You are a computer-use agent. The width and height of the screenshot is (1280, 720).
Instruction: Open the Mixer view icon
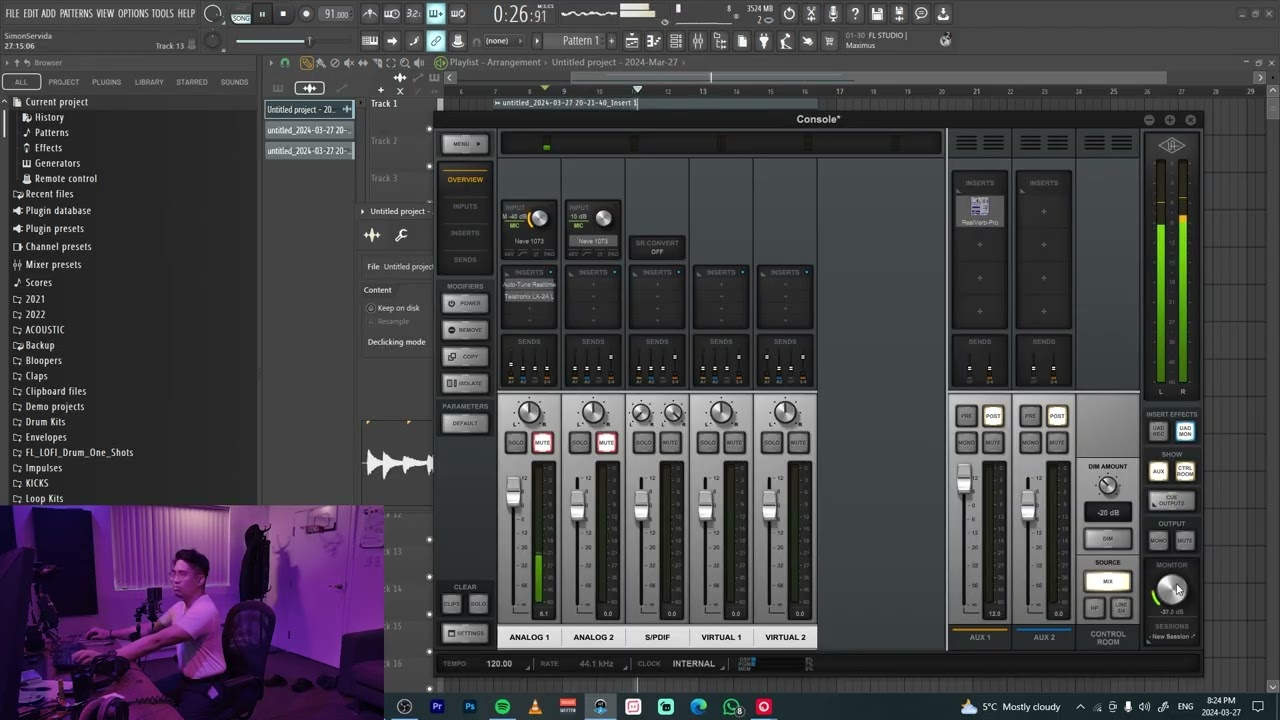coord(698,41)
